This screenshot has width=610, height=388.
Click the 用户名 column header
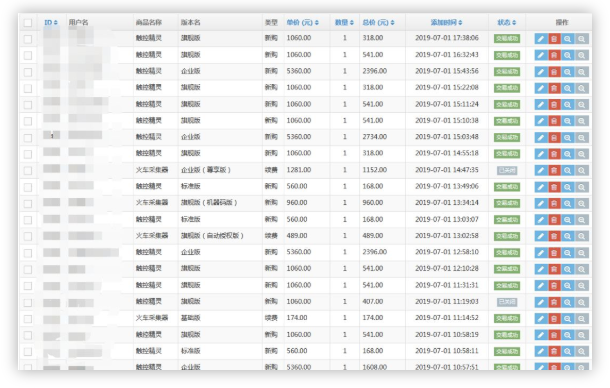[79, 23]
